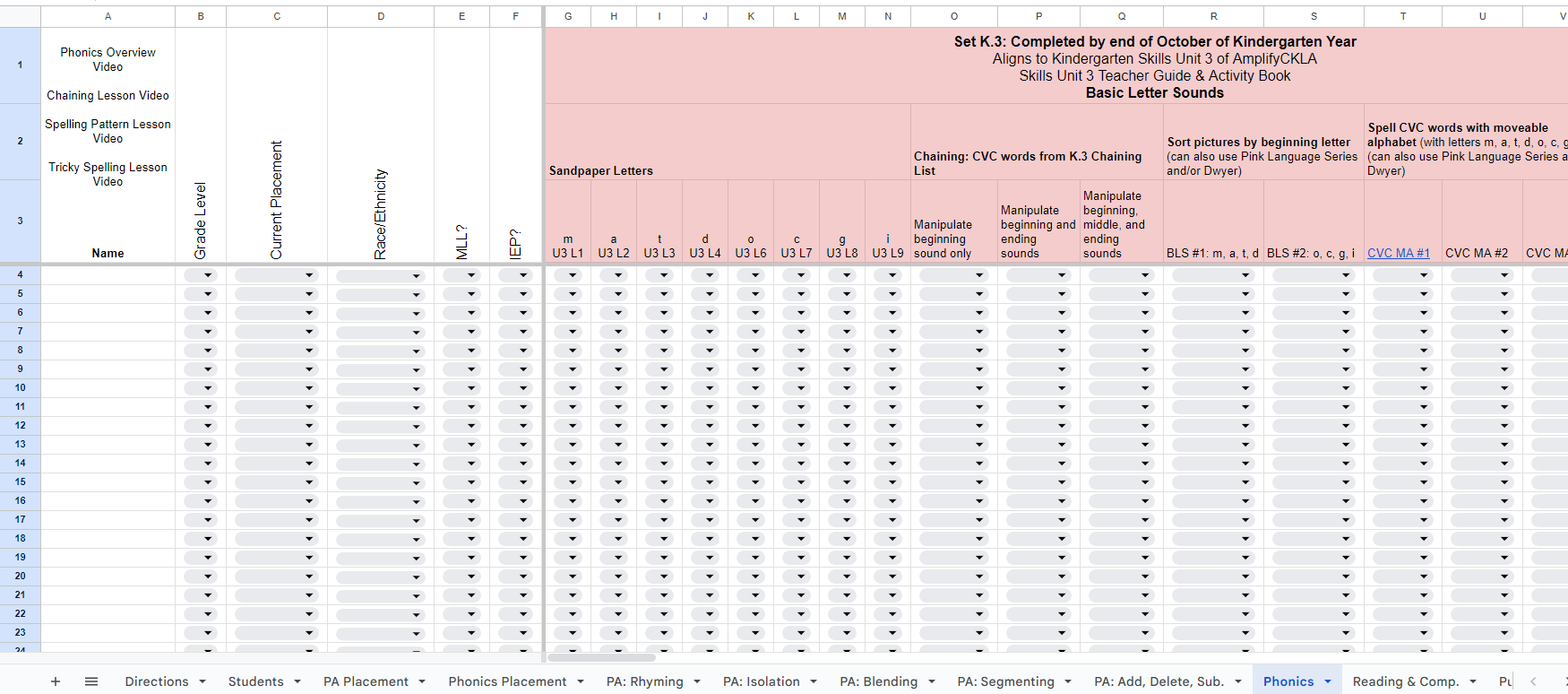Viewport: 1568px width, 694px height.
Task: Expand Race/Ethnicity dropdown in row 10
Action: point(416,389)
